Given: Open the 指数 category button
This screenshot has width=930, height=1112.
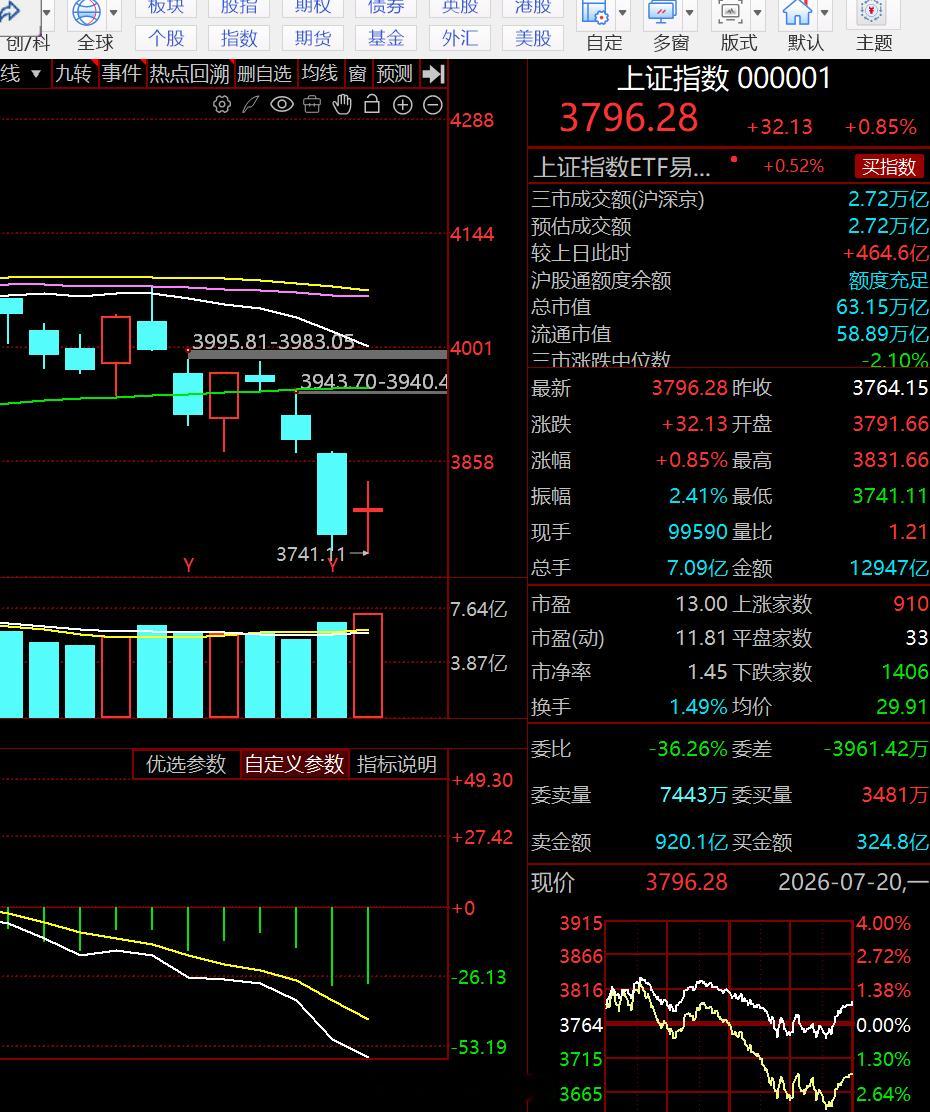Looking at the screenshot, I should point(239,38).
